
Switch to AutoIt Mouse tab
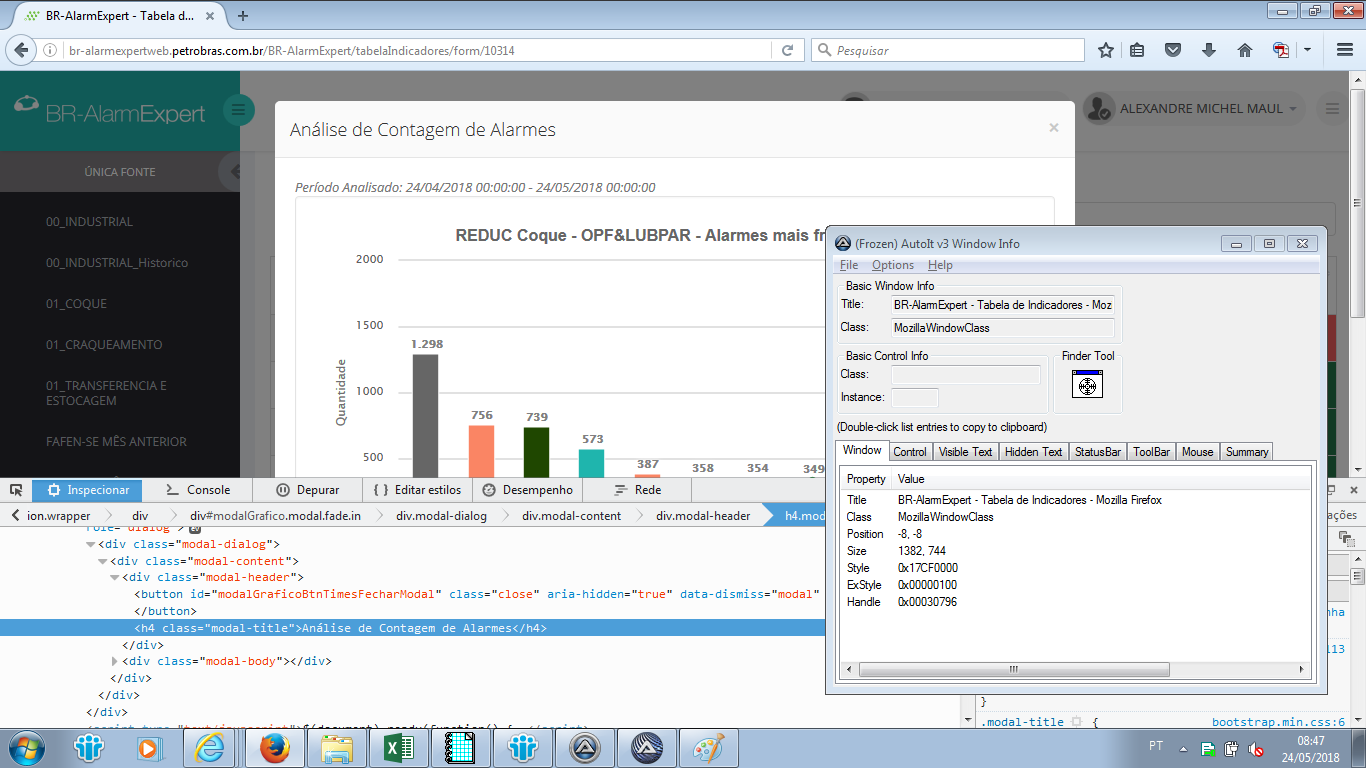[x=1197, y=452]
